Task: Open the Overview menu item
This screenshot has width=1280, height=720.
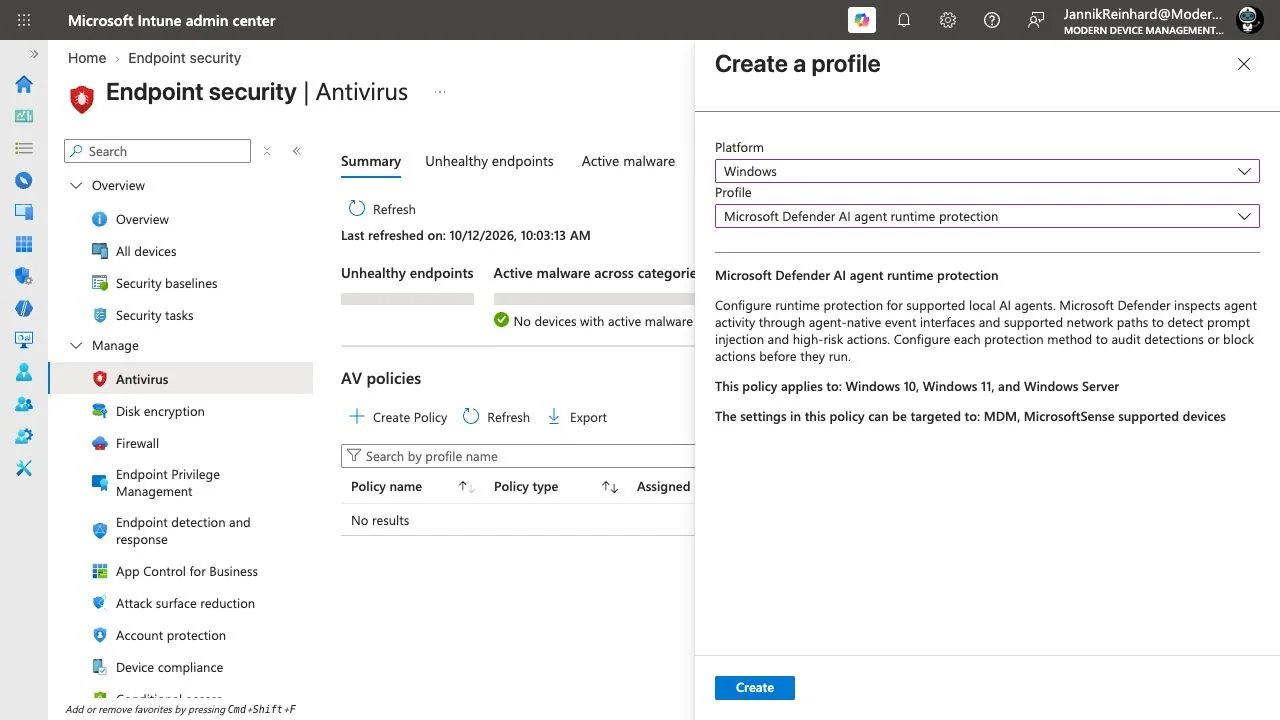Action: 142,219
